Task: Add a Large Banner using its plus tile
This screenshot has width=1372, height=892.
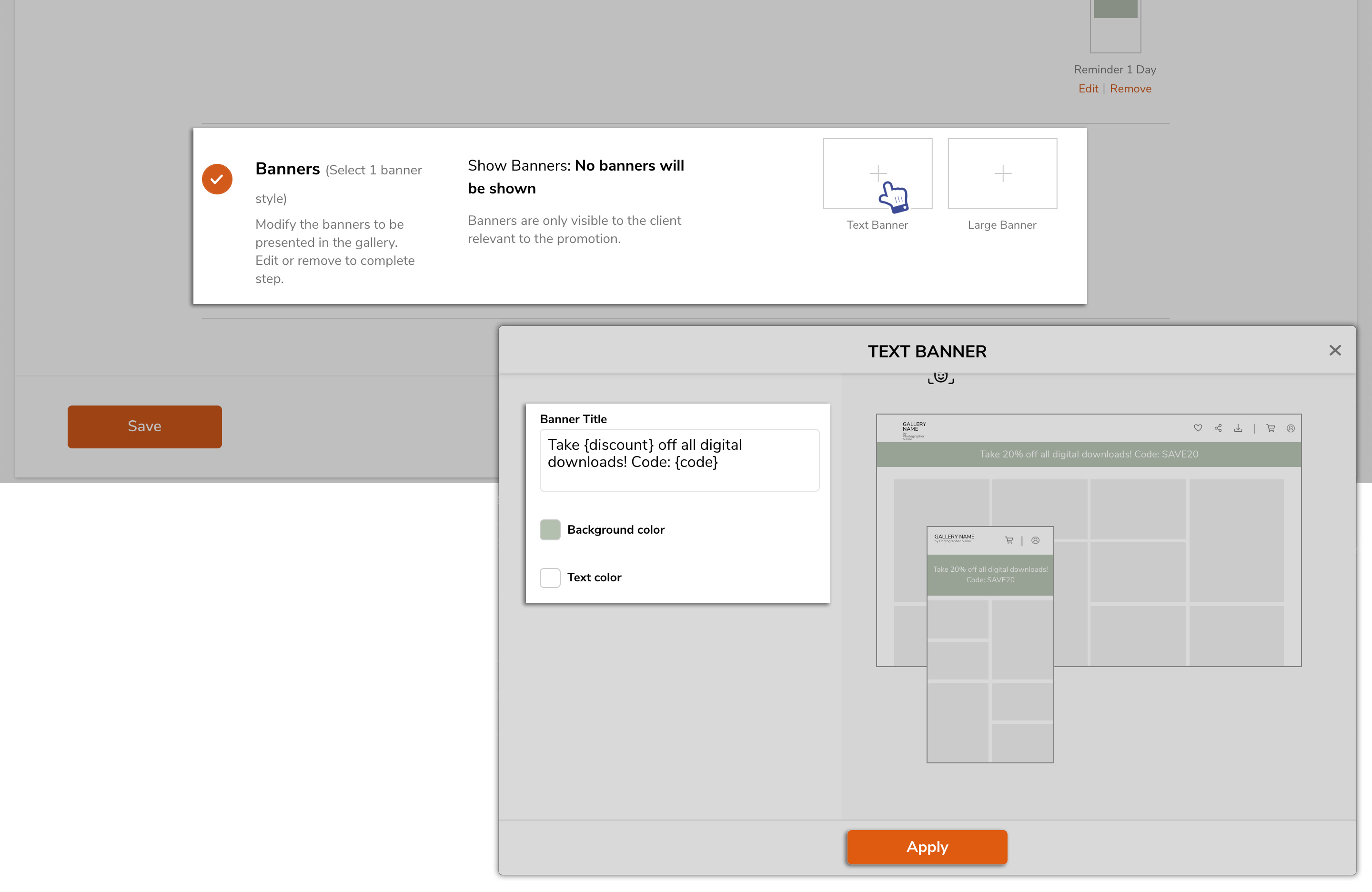Action: click(x=1002, y=173)
